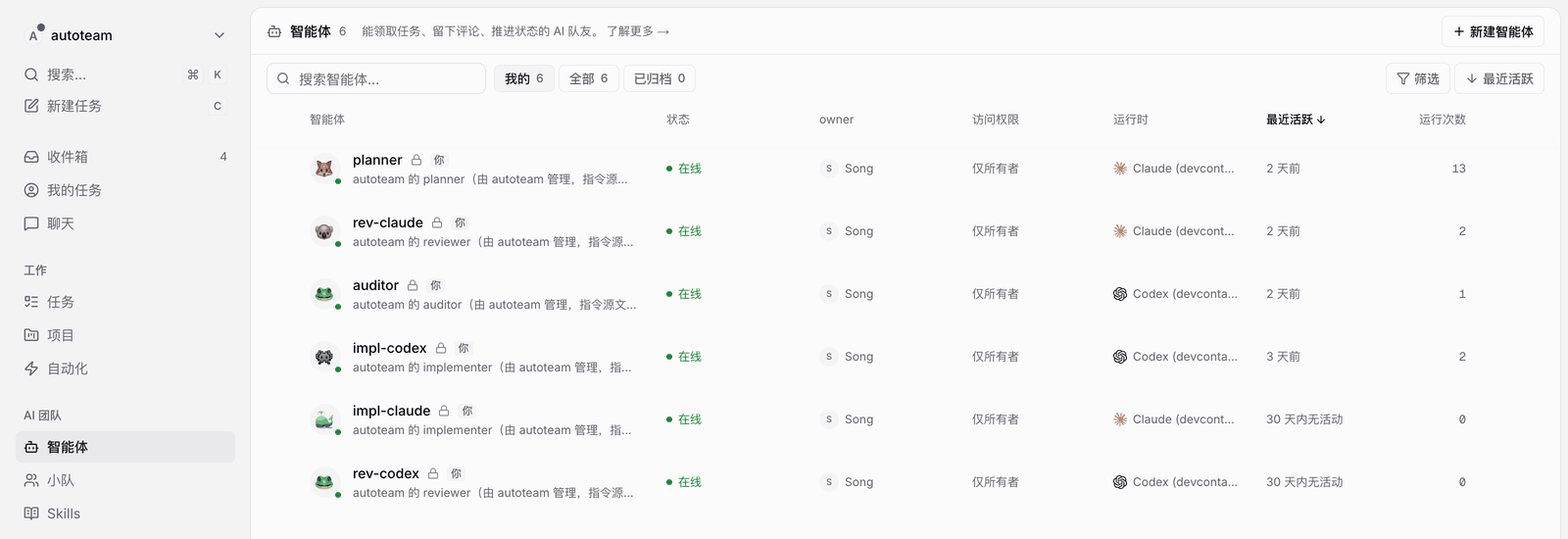Click the 新建任务 compose icon

[31, 106]
